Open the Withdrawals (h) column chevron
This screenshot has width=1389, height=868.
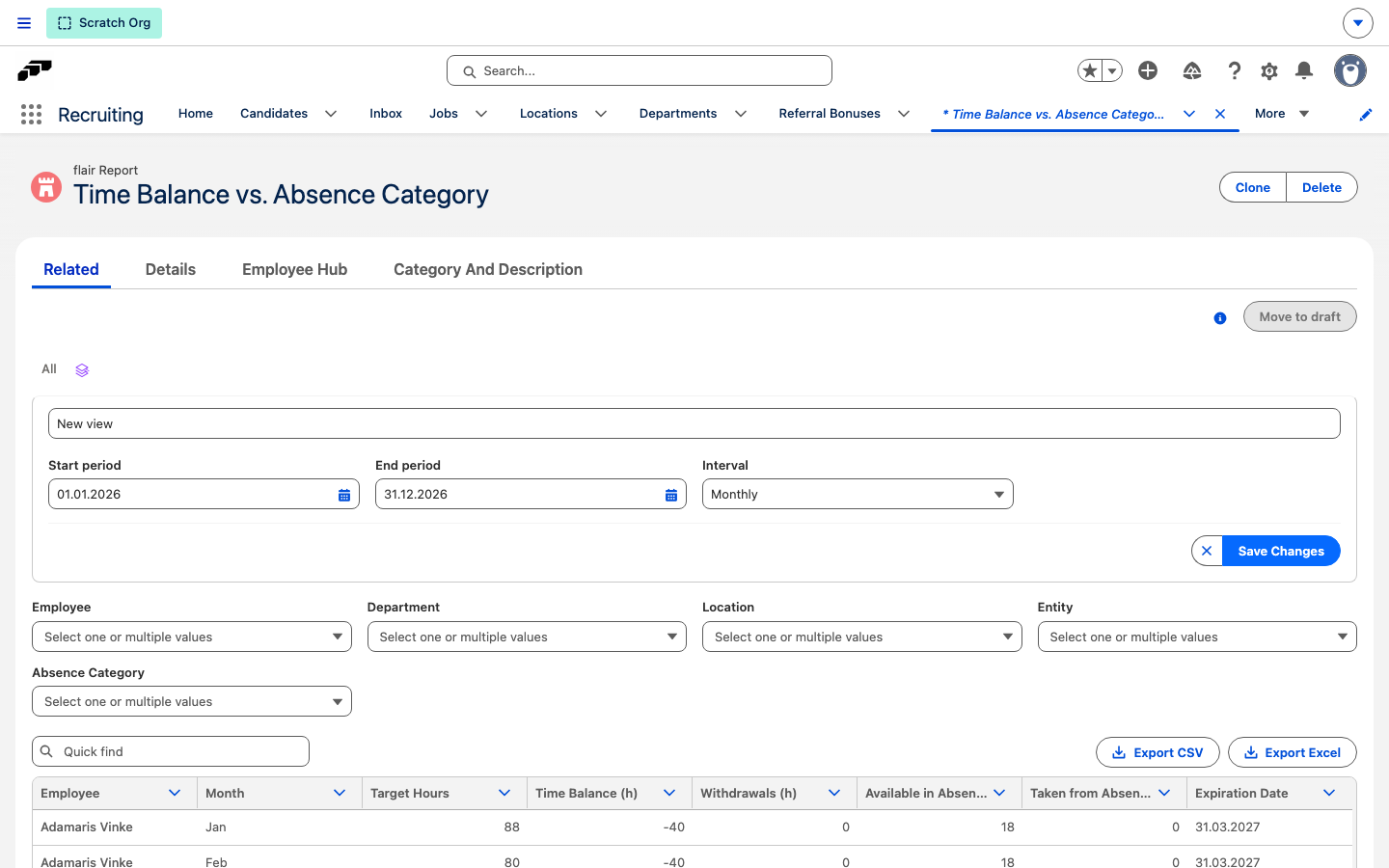coord(834,793)
